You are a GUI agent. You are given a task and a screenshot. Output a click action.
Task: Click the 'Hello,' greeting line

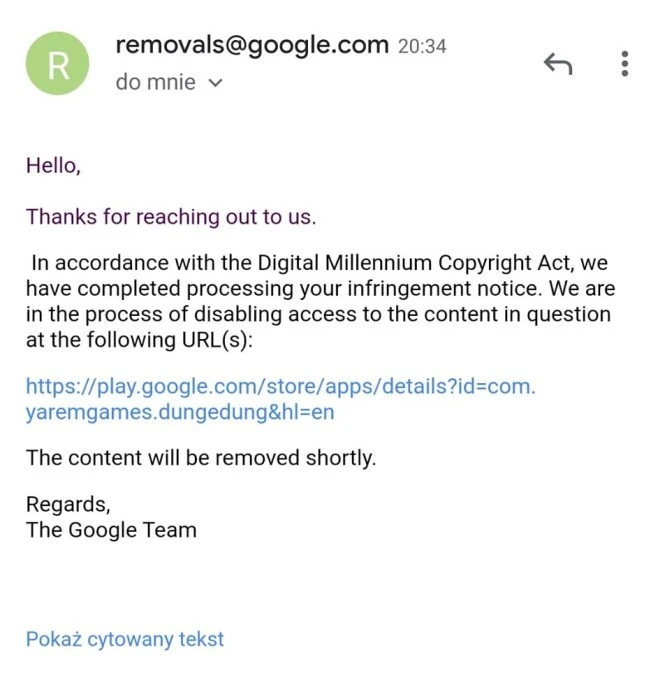pyautogui.click(x=53, y=166)
